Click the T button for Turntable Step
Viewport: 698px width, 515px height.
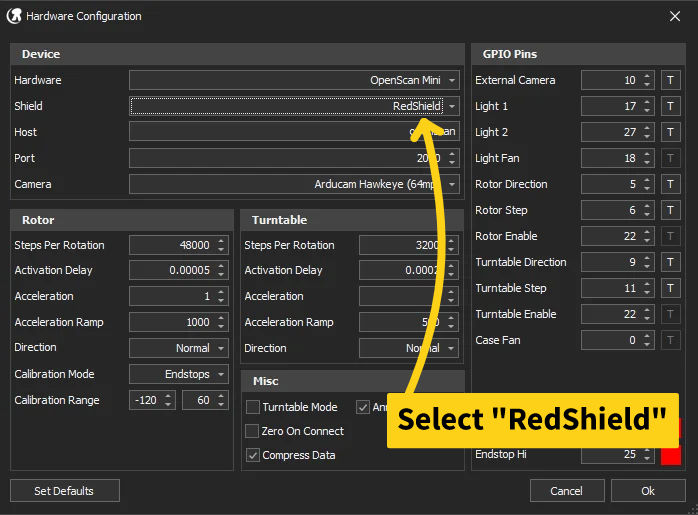(671, 288)
